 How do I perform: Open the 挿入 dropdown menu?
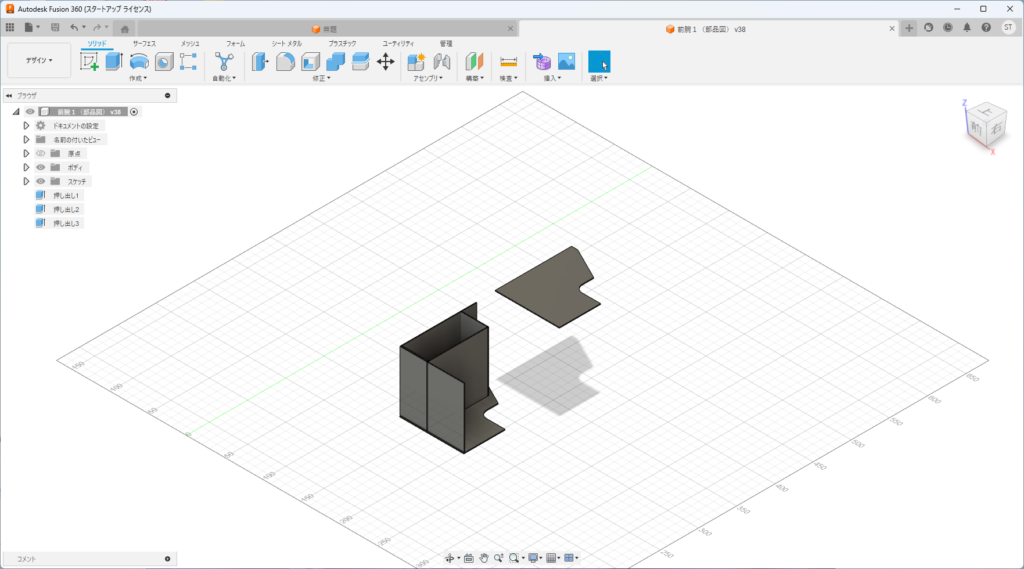coord(552,78)
